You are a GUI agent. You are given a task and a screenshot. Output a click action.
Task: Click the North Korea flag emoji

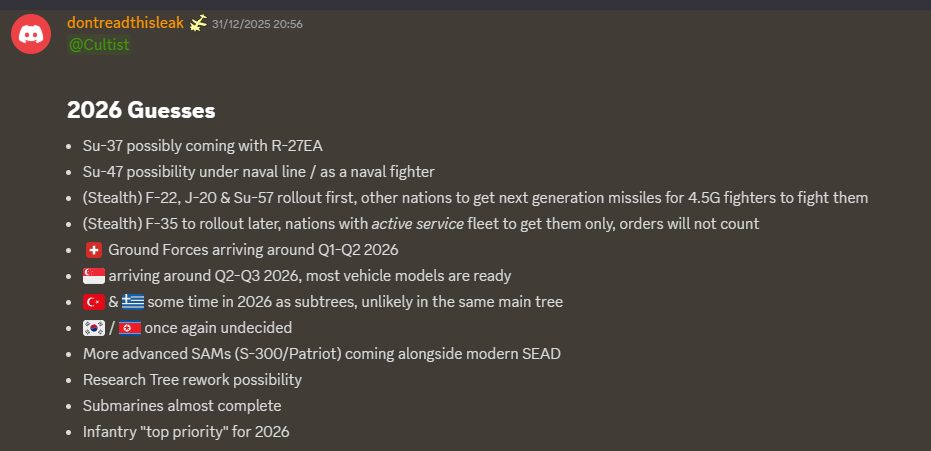click(130, 327)
